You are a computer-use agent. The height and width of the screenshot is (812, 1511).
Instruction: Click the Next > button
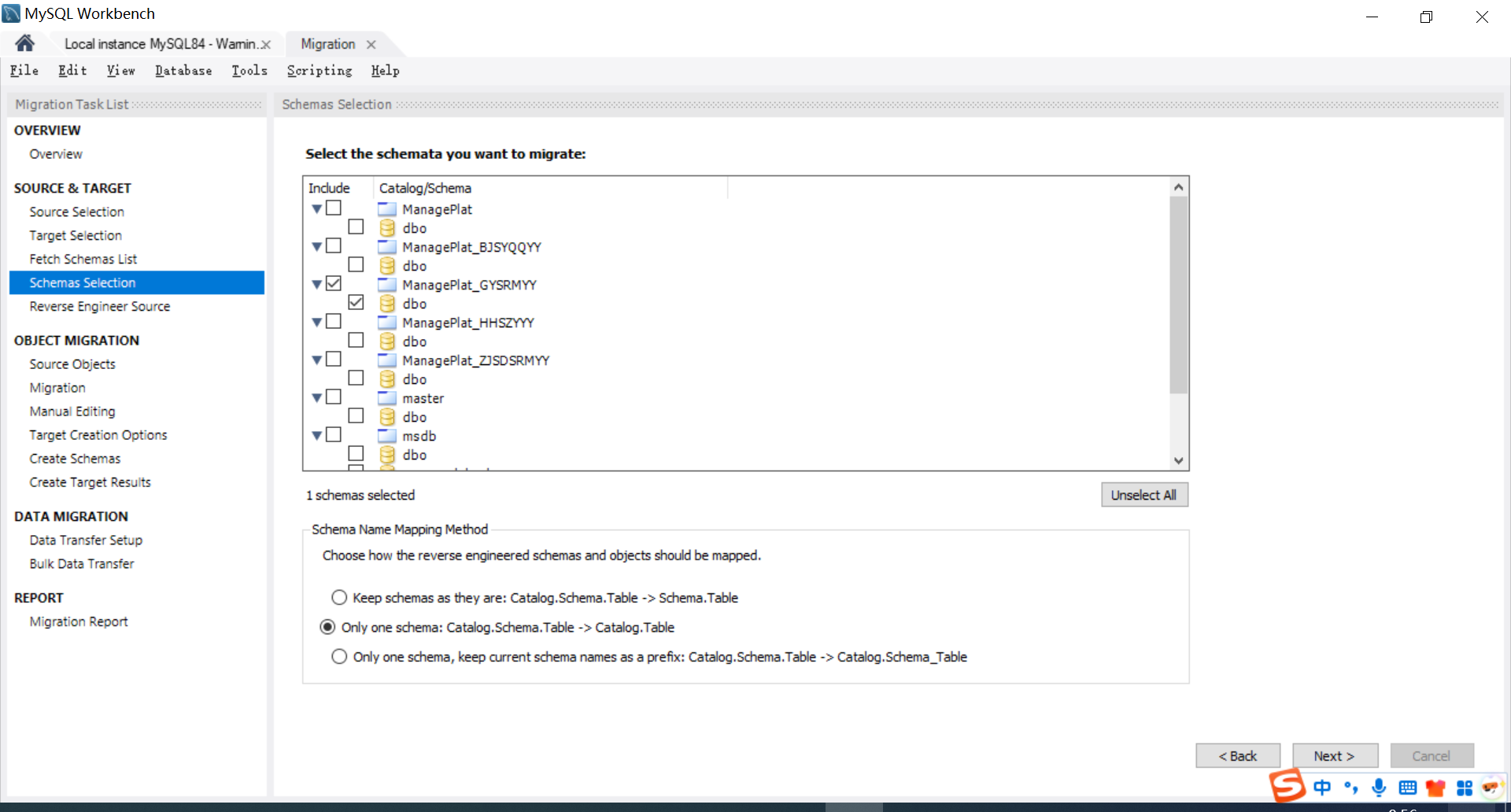(1335, 755)
